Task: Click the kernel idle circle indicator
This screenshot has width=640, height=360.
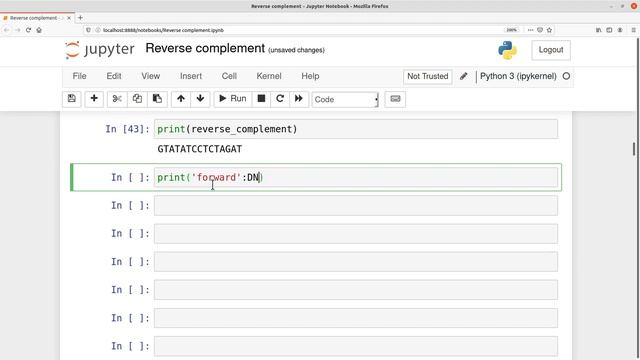Action: (x=566, y=76)
